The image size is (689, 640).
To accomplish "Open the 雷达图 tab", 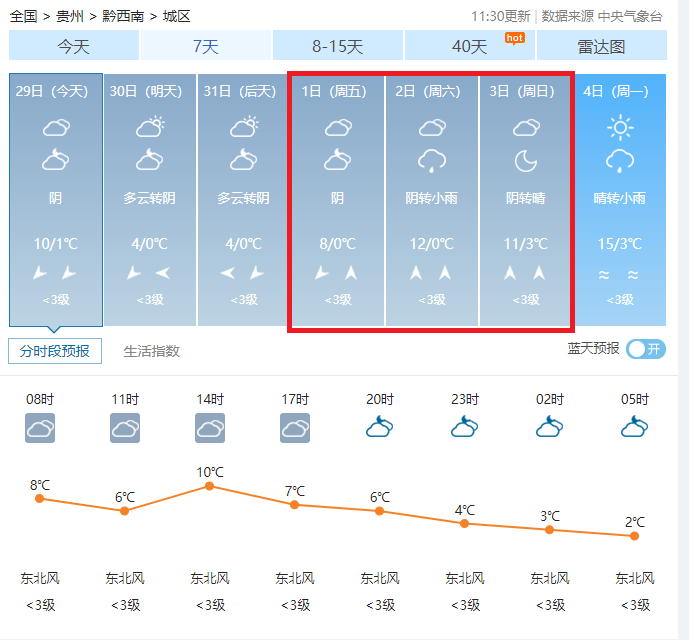I will click(x=602, y=45).
